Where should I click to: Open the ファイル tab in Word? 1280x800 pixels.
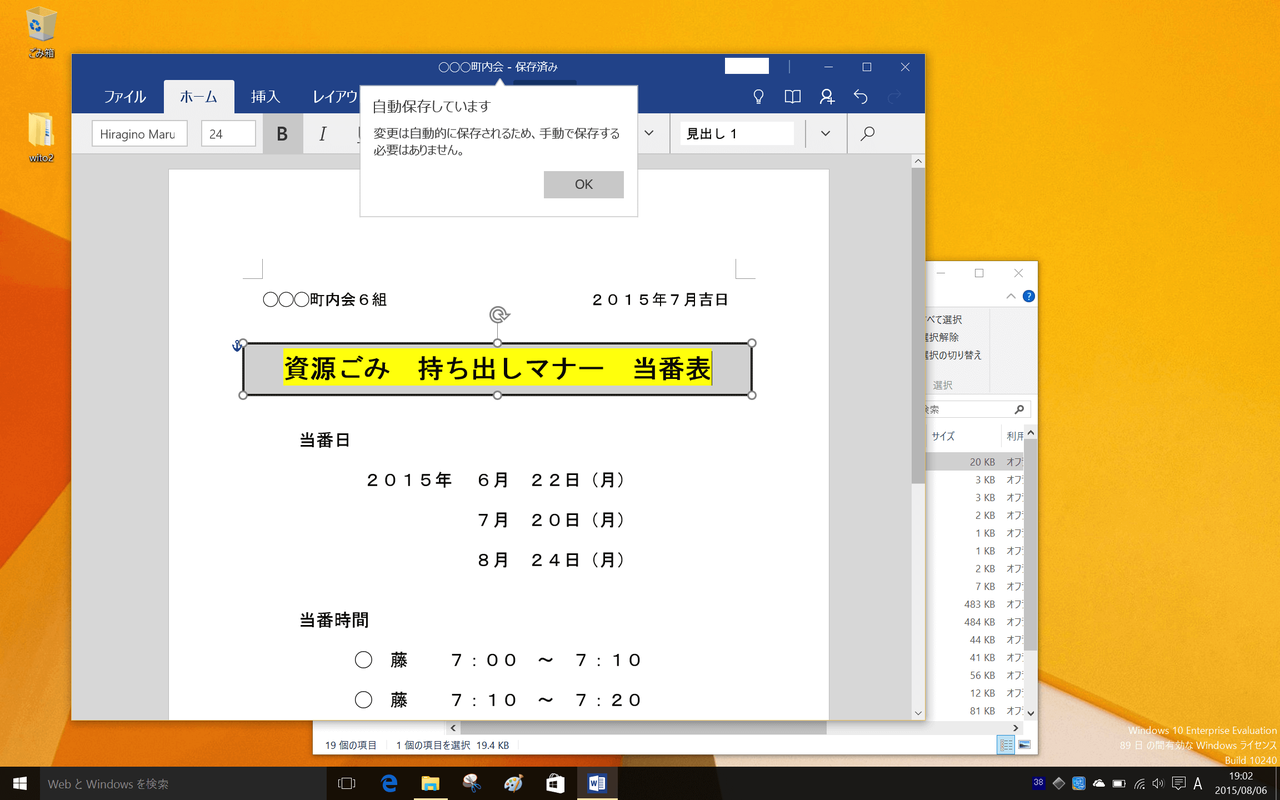(x=125, y=97)
